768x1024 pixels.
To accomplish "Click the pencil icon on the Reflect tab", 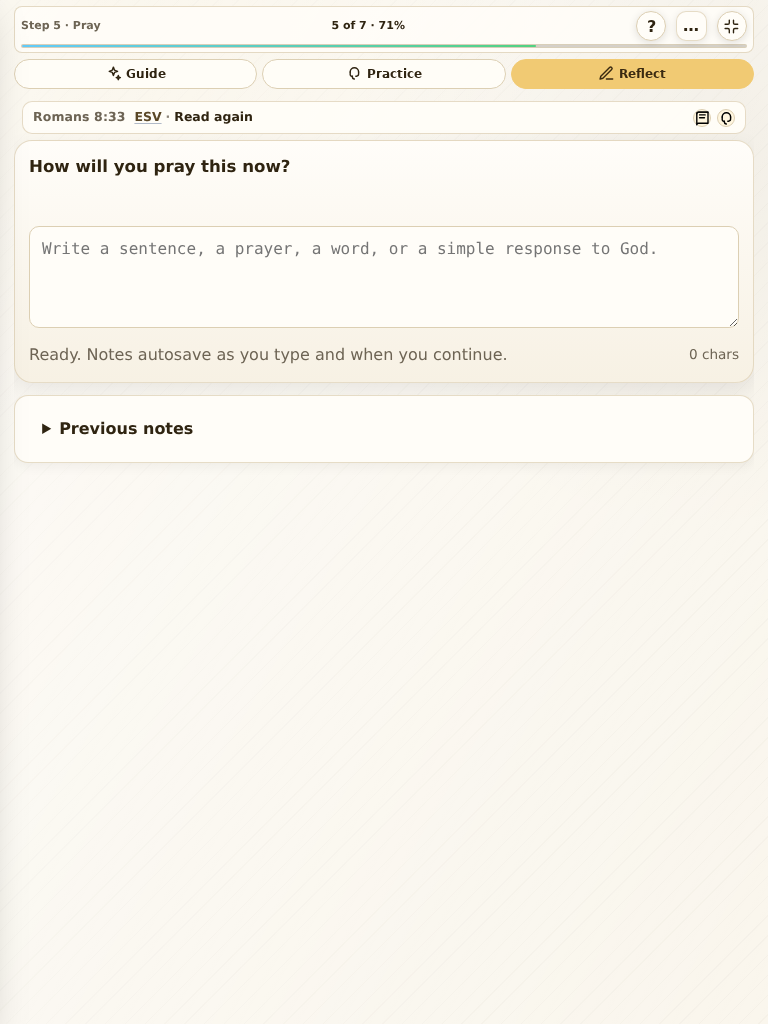I will pos(606,73).
